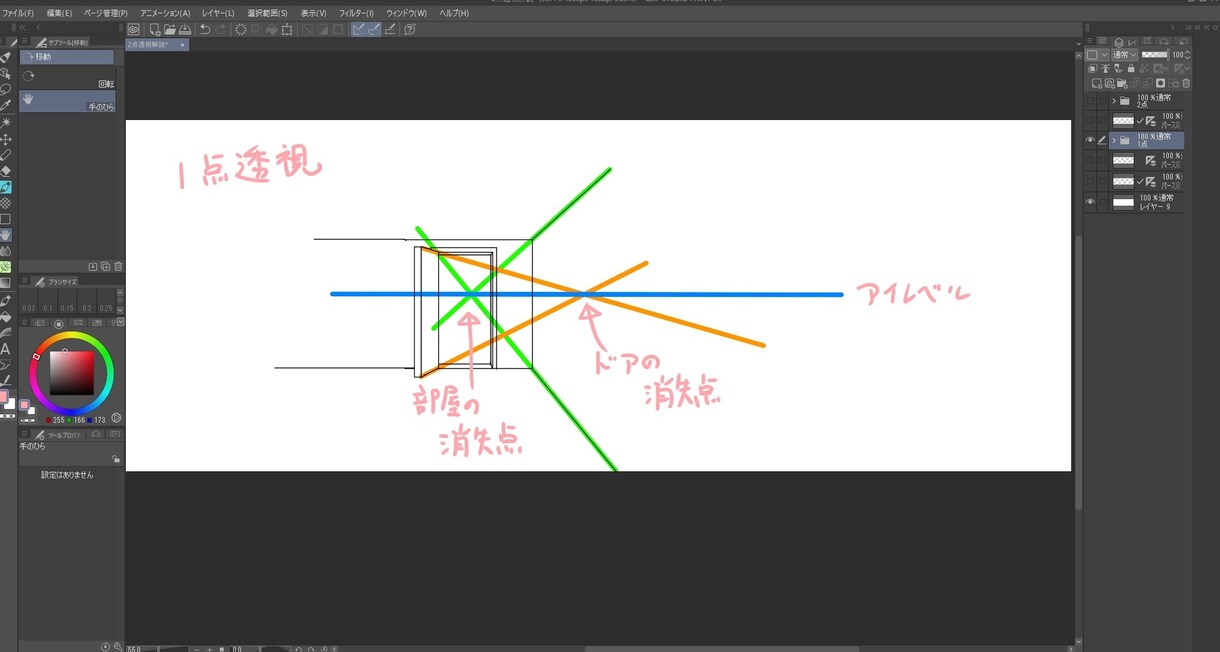Open the レイヤー(L) menu
Viewport: 1220px width, 652px height.
[x=218, y=13]
